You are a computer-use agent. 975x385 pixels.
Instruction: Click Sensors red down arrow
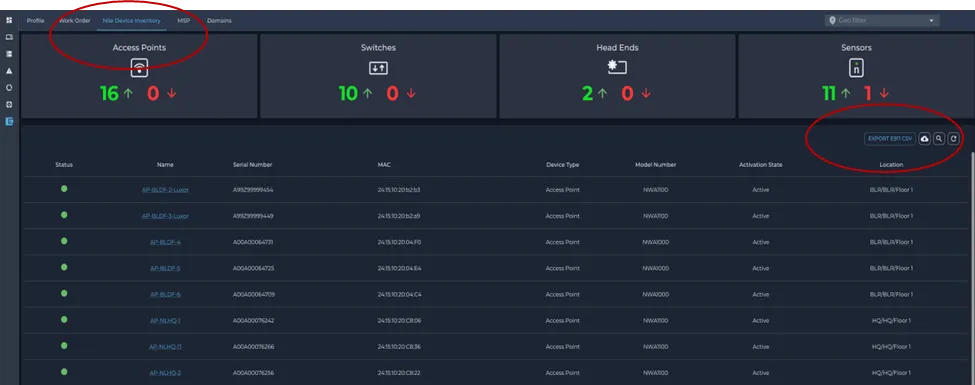tap(884, 93)
